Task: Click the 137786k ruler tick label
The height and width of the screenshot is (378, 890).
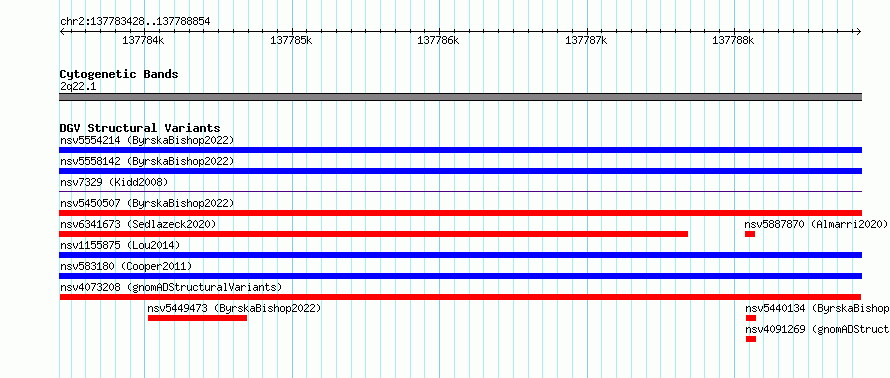Action: click(x=438, y=40)
